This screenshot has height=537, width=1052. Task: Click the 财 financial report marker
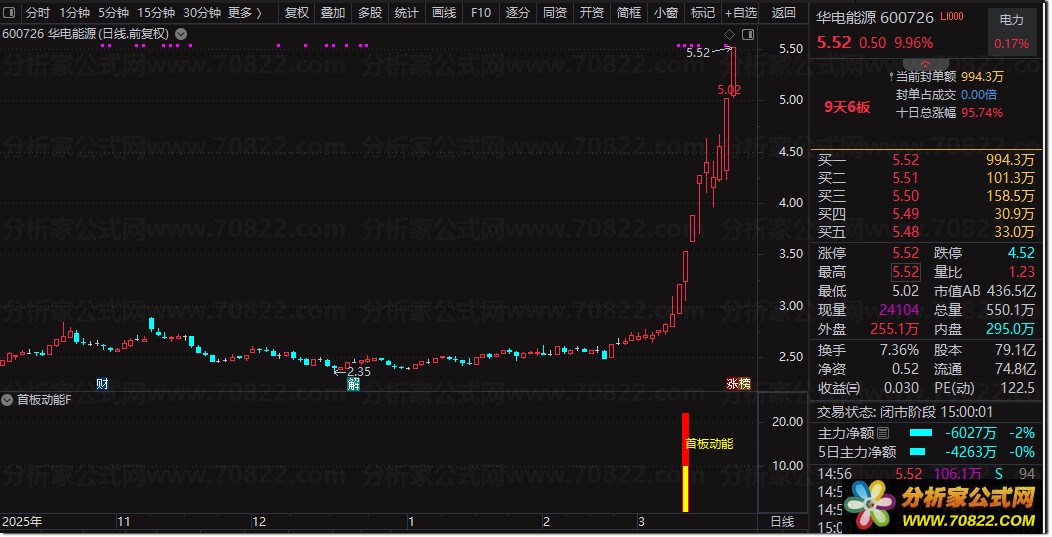pyautogui.click(x=102, y=384)
